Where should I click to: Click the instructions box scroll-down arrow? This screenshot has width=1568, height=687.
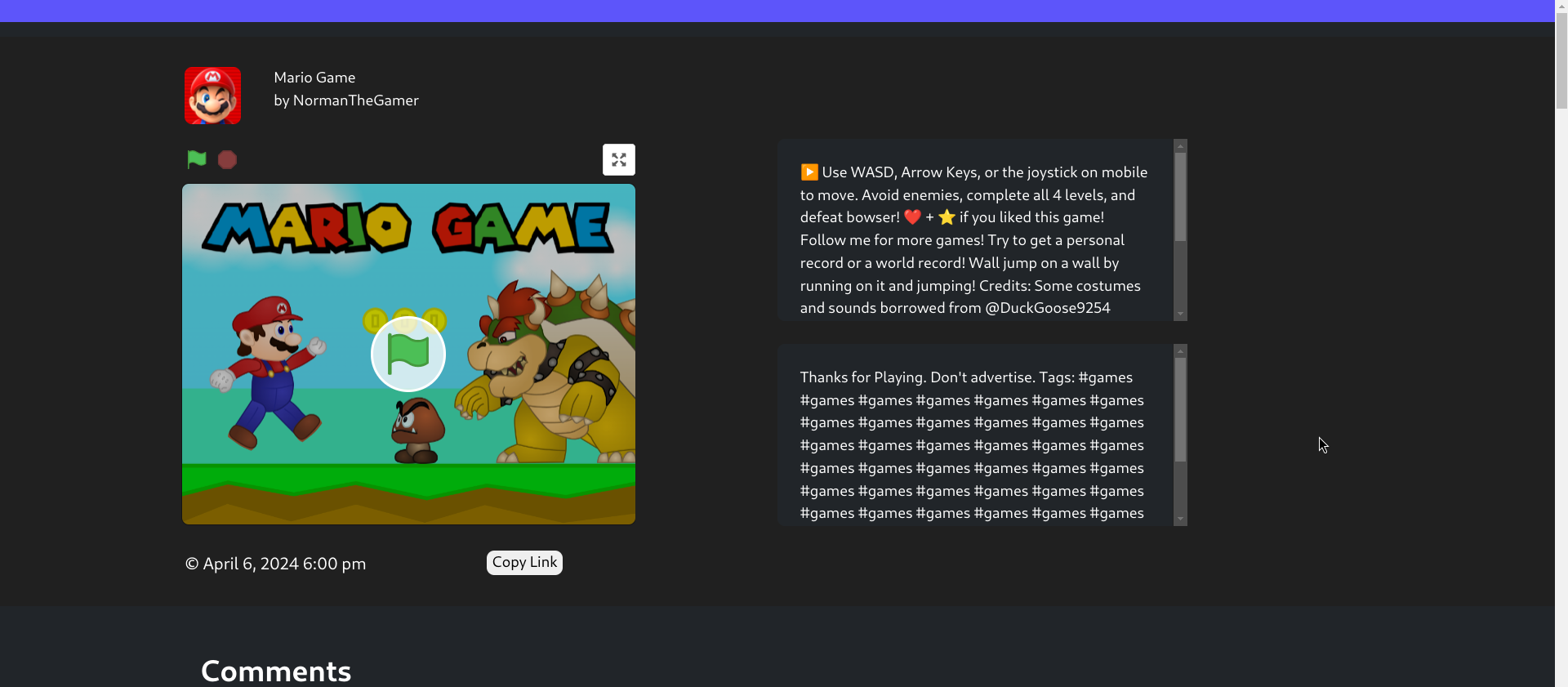pos(1180,314)
